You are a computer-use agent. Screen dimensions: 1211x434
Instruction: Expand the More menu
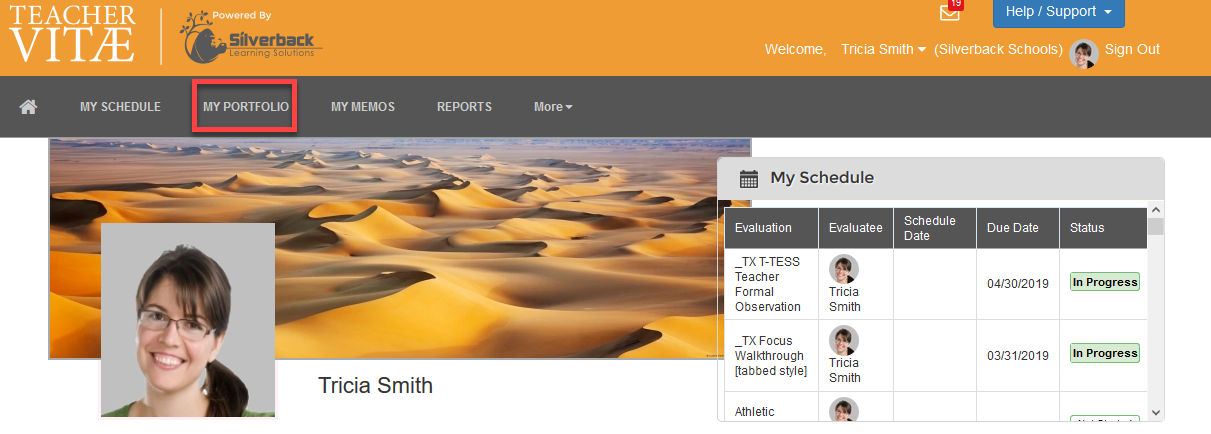553,107
